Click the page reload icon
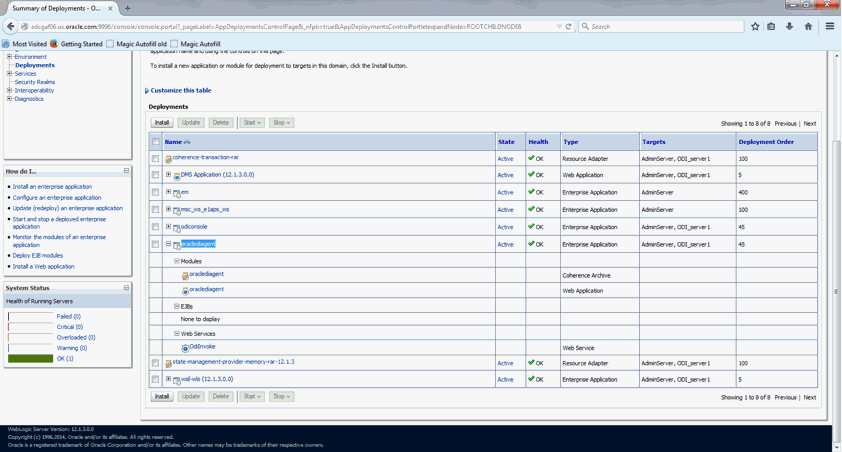 click(568, 26)
